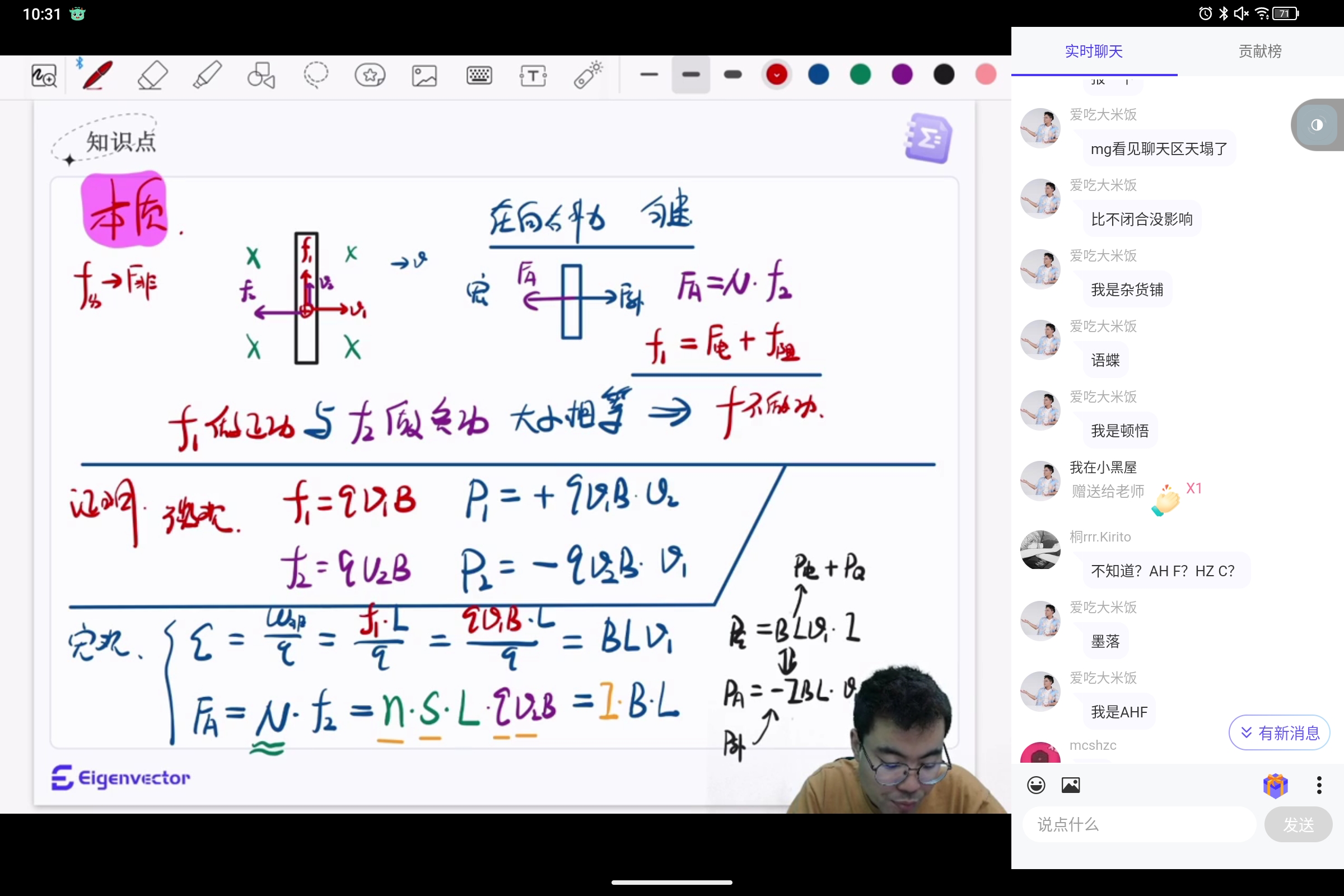Screen dimensions: 1344x896
Task: Switch to the 贡献榜 tab
Action: pyautogui.click(x=1260, y=52)
